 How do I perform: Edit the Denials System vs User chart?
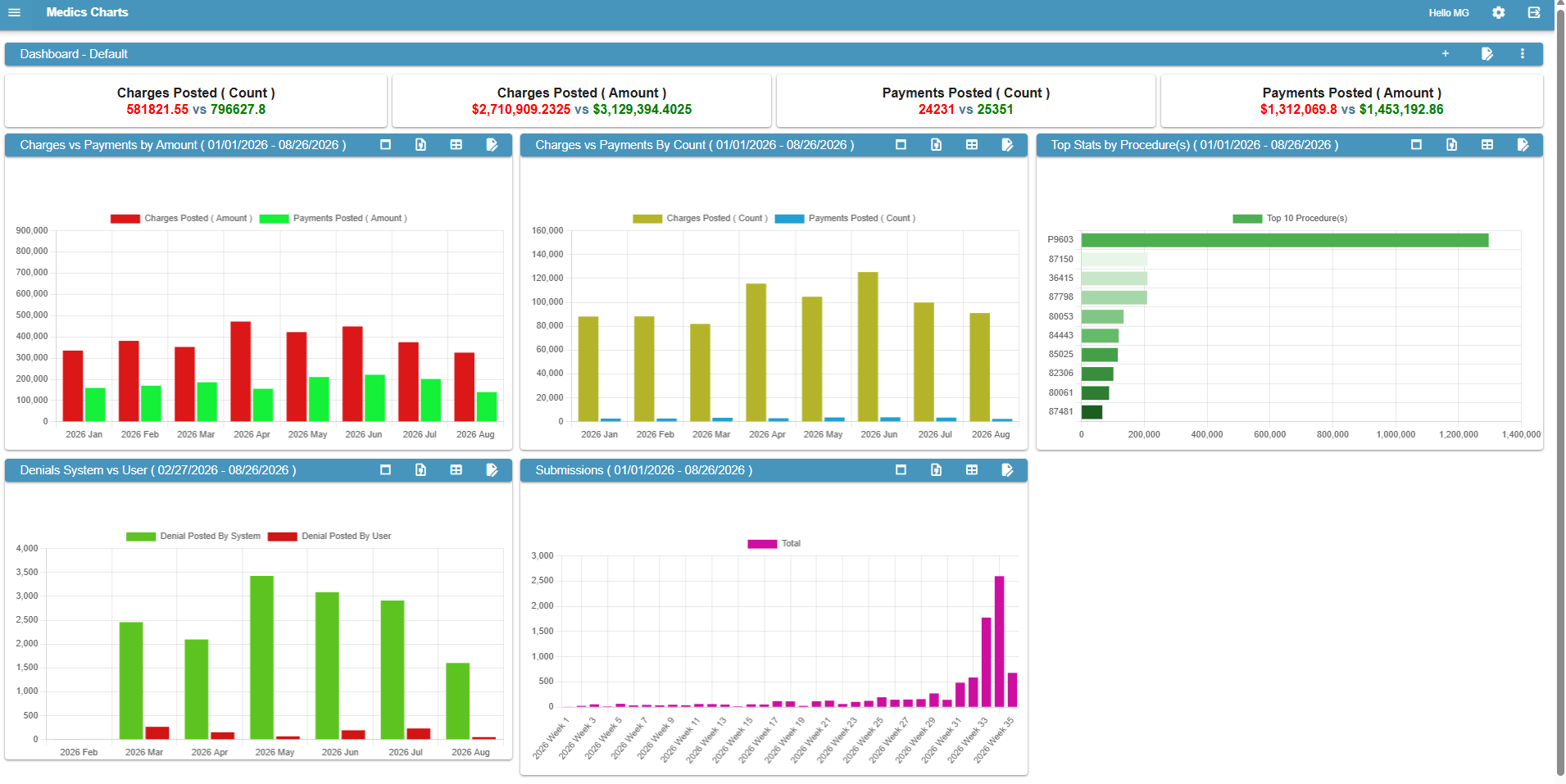(492, 470)
